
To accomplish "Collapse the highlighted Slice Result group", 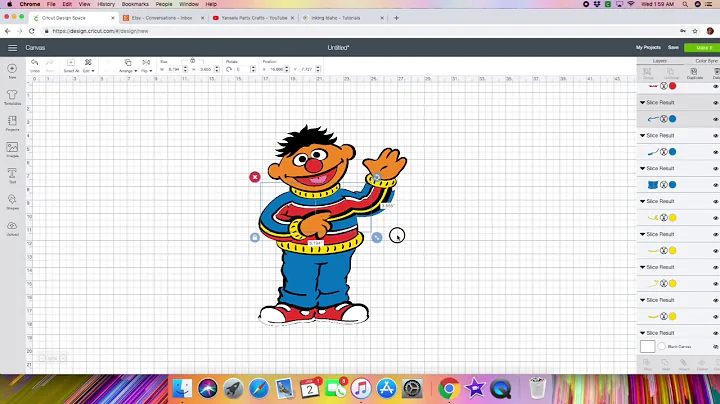I will [x=642, y=102].
